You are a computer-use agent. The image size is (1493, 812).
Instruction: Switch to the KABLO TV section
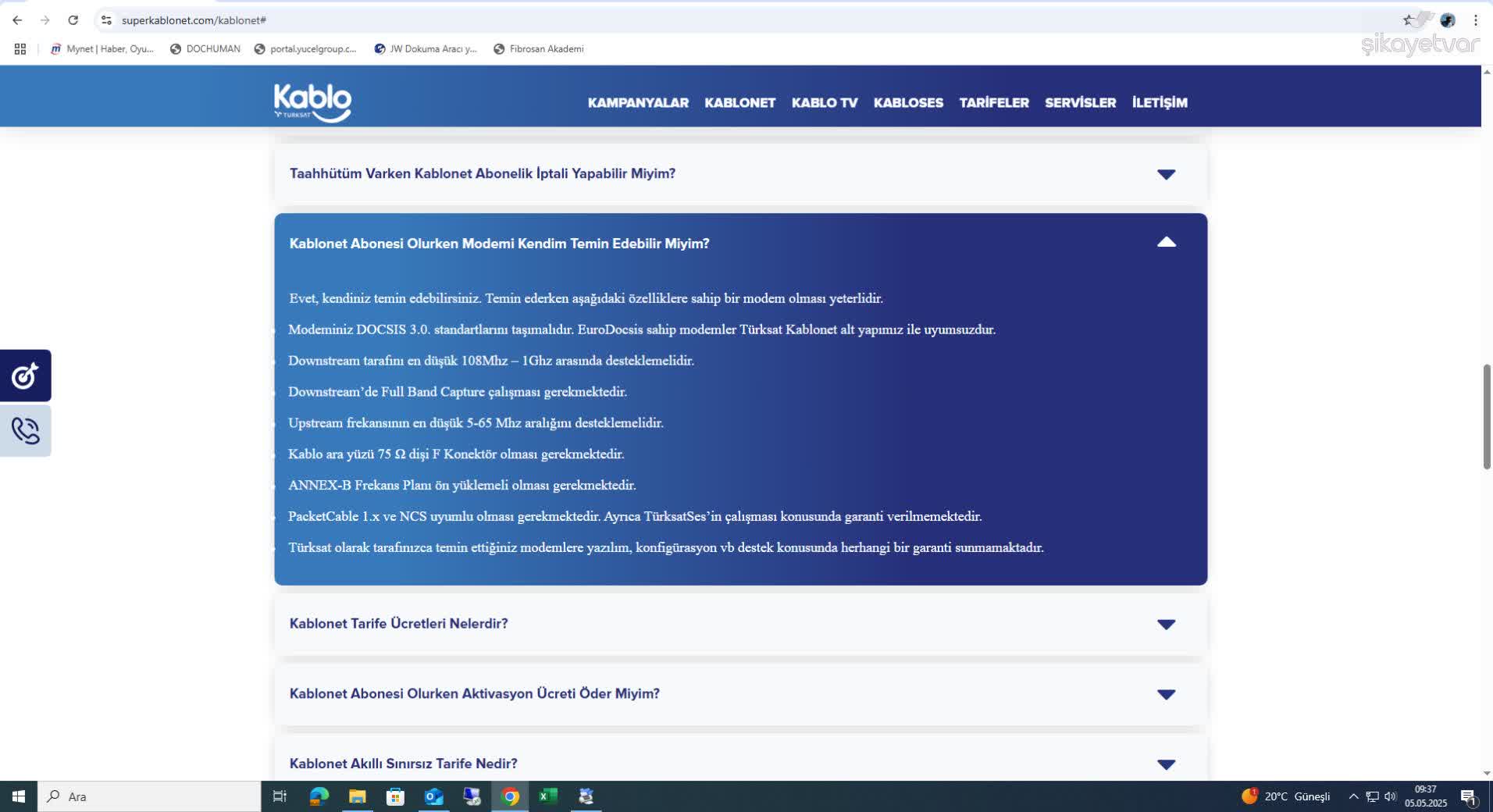point(824,102)
